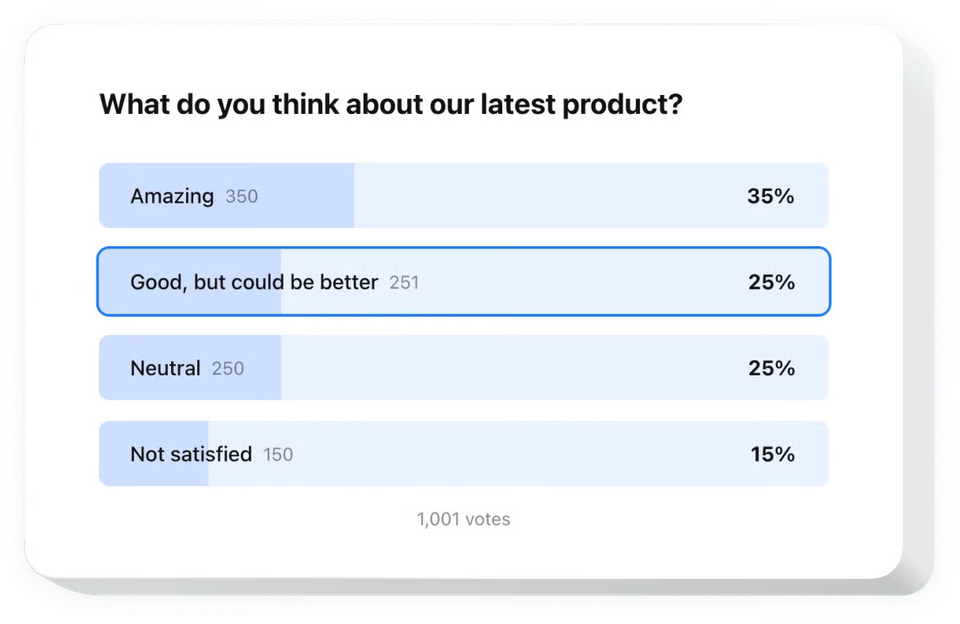The width and height of the screenshot is (960, 624).
Task: Vote for the Not satisfied option
Action: coord(463,454)
